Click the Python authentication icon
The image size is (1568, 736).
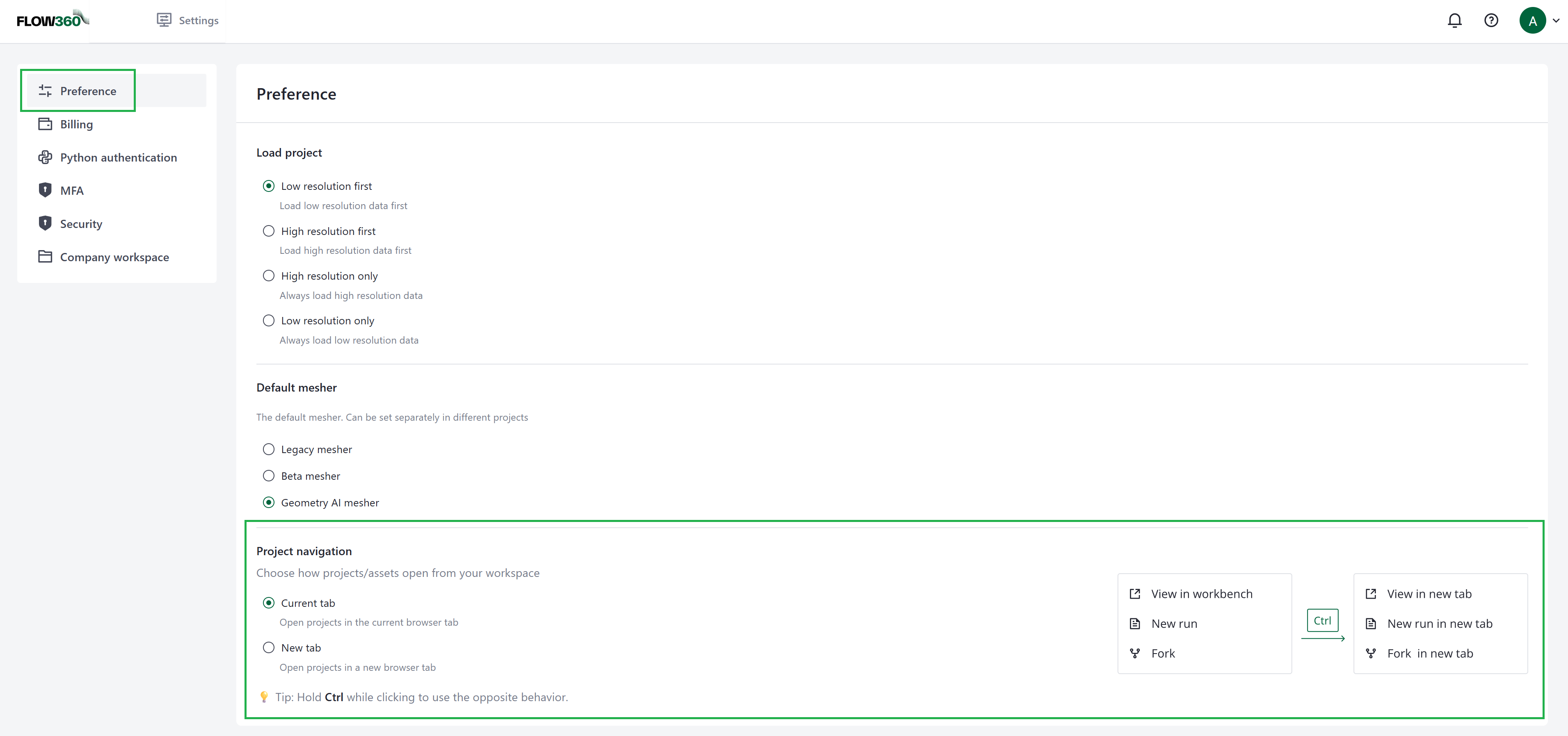(x=45, y=157)
